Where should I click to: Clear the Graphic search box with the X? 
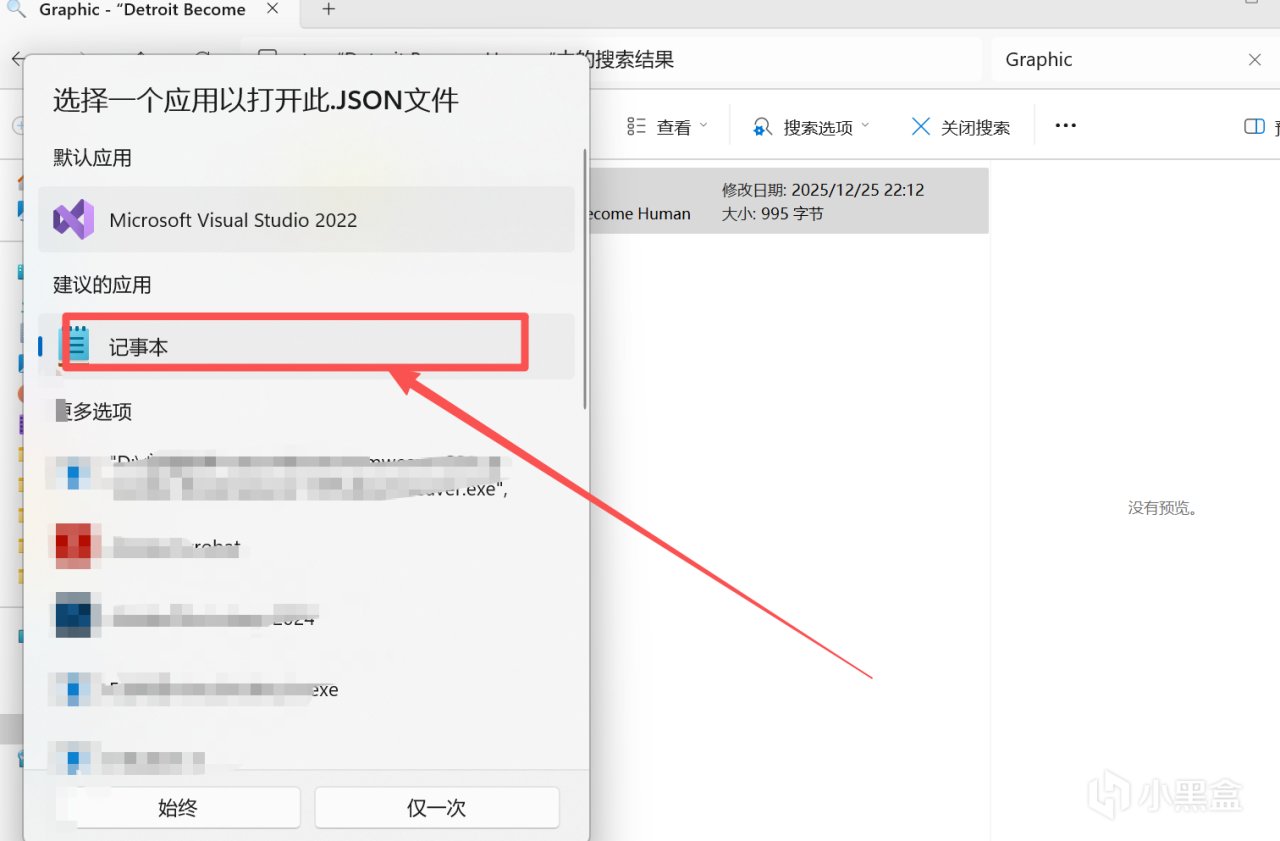[1255, 60]
